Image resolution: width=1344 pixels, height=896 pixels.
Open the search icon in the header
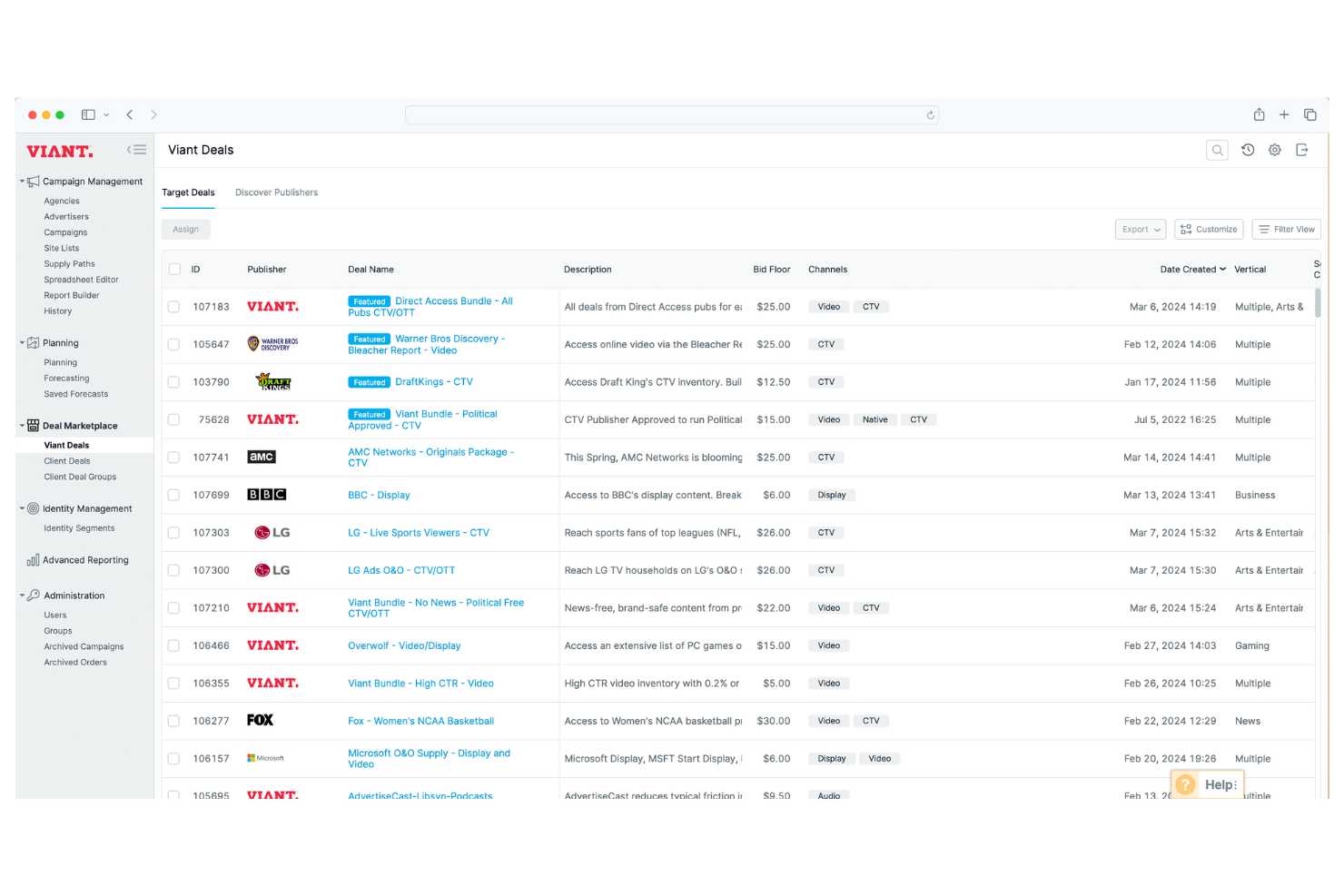click(1217, 150)
